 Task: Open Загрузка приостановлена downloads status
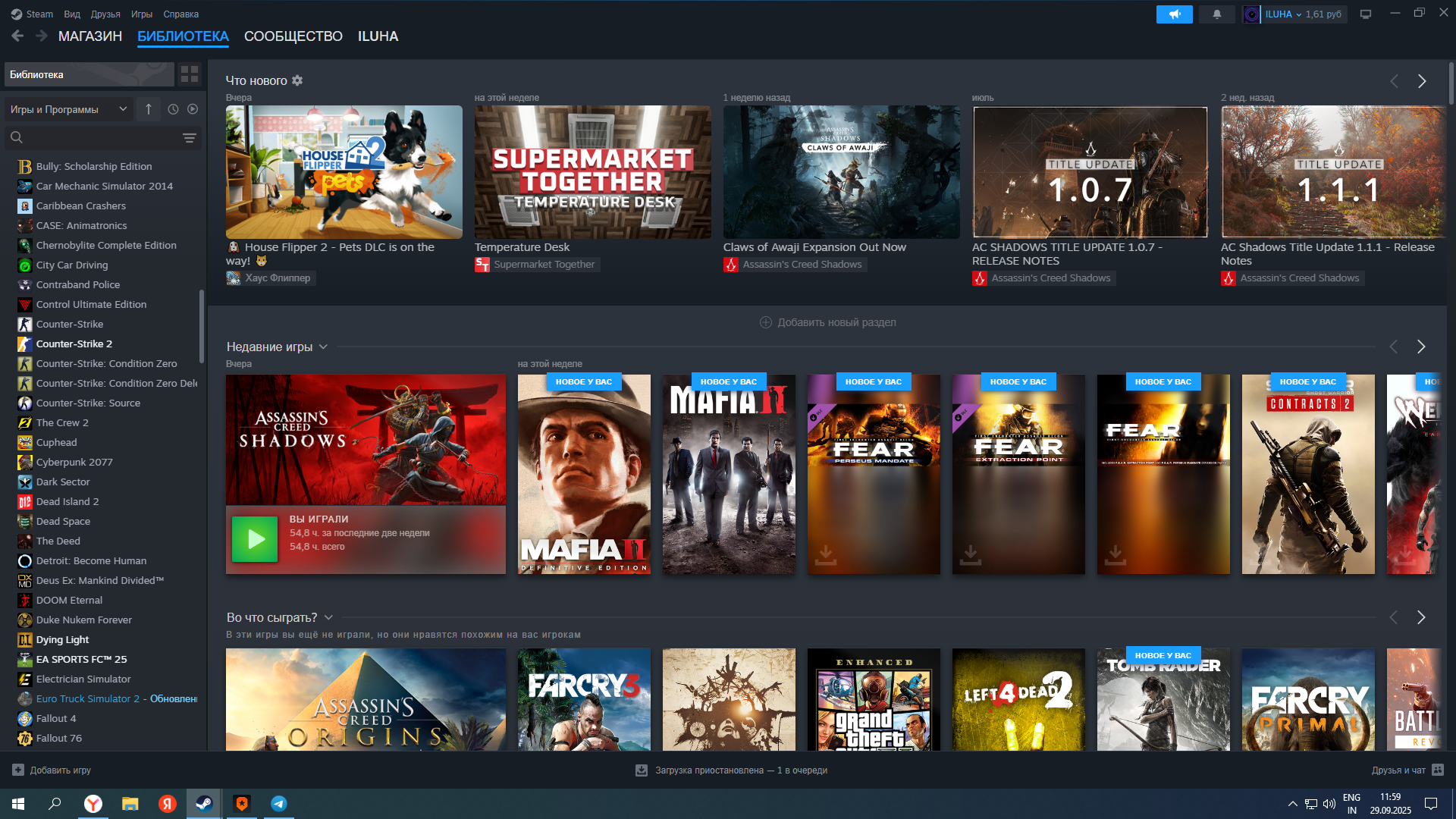pyautogui.click(x=741, y=770)
